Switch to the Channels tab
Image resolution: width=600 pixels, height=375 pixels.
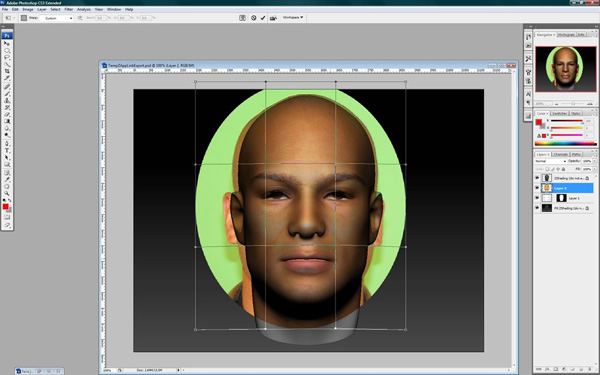(x=561, y=154)
